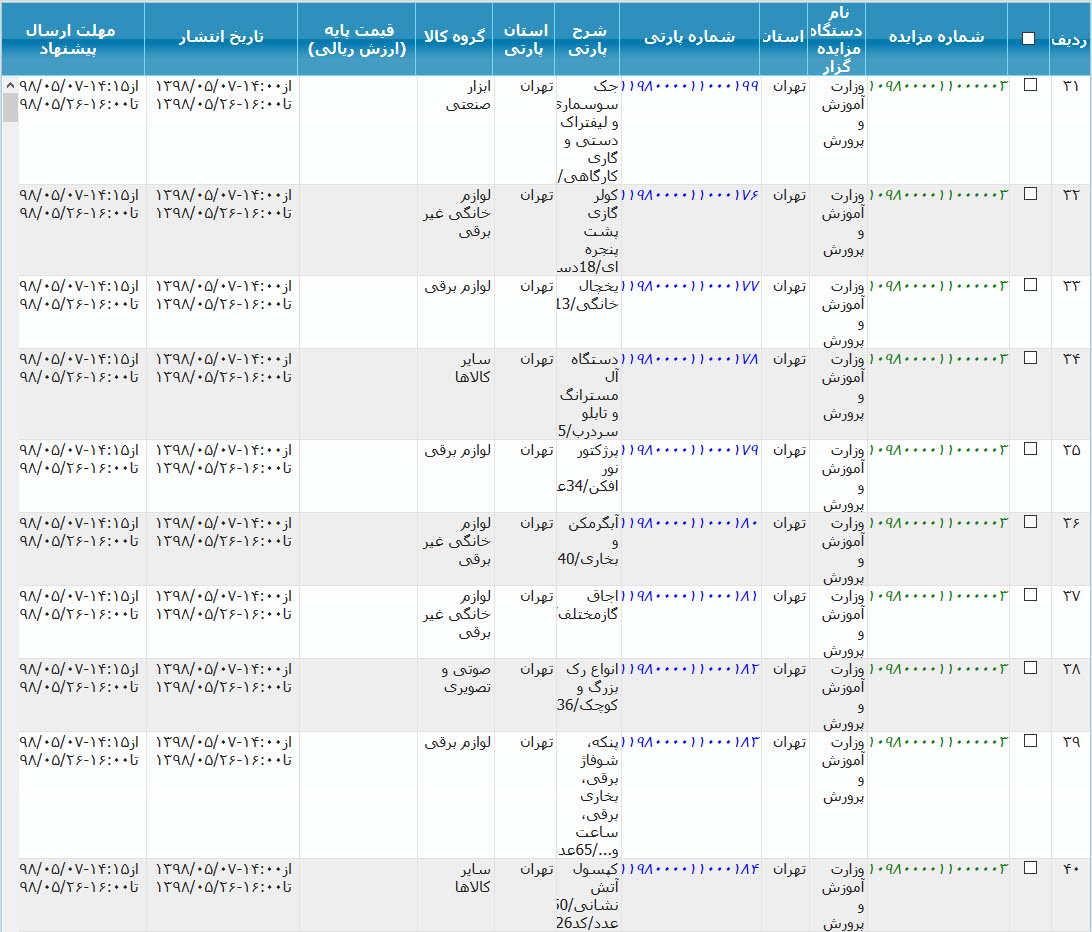Open party number link ending in ۱۷۶
Viewport: 1092px width, 932px height.
click(x=696, y=195)
